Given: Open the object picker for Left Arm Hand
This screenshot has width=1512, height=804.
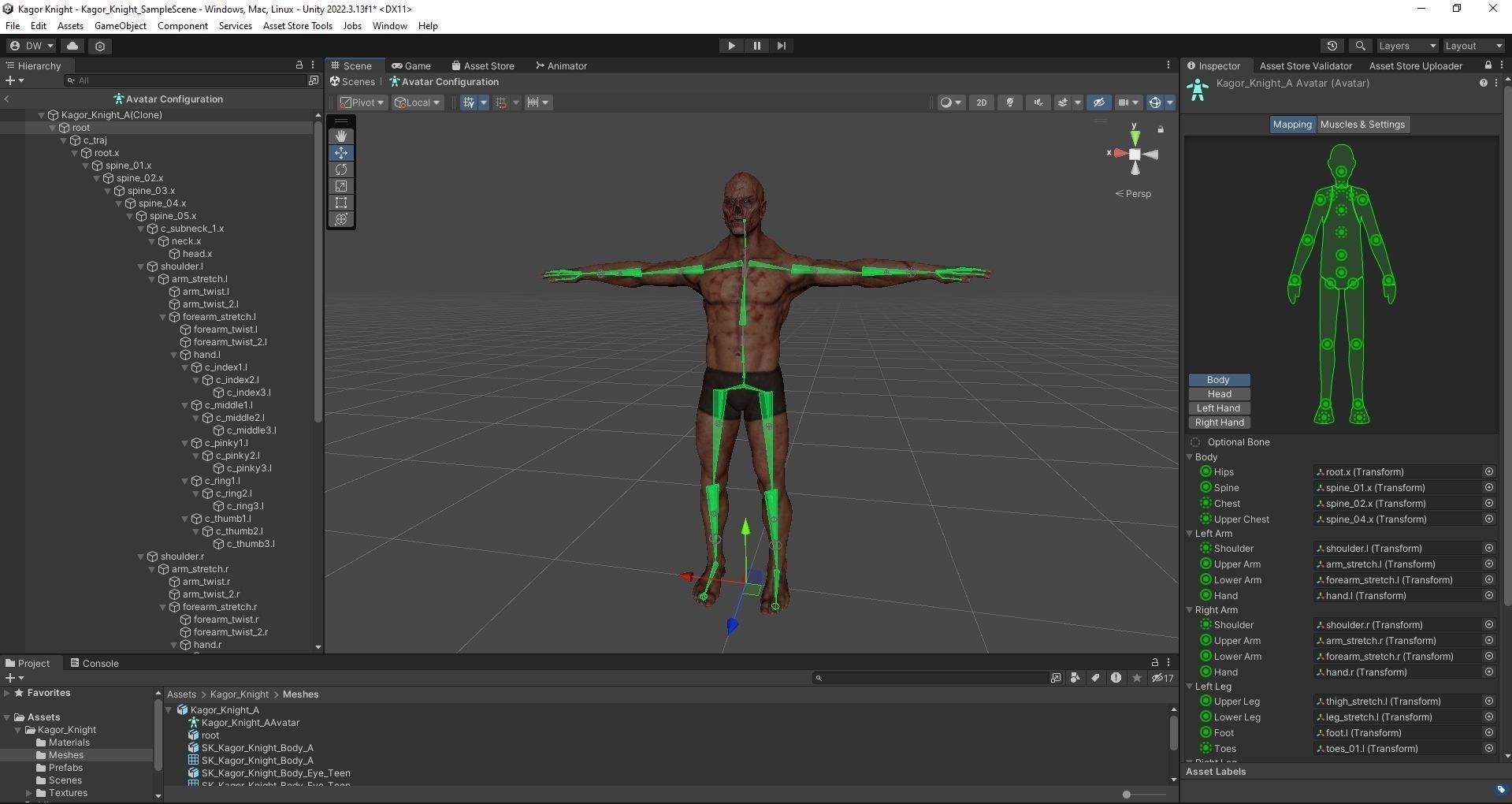Looking at the screenshot, I should [1488, 596].
